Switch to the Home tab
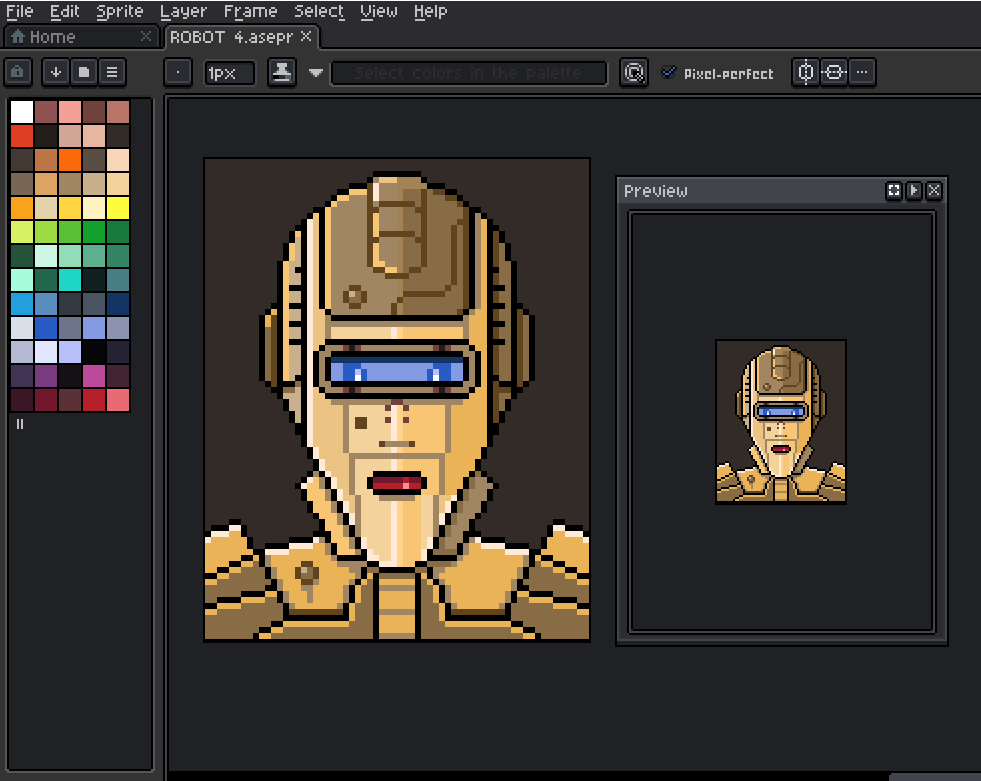This screenshot has width=981, height=781. 52,37
